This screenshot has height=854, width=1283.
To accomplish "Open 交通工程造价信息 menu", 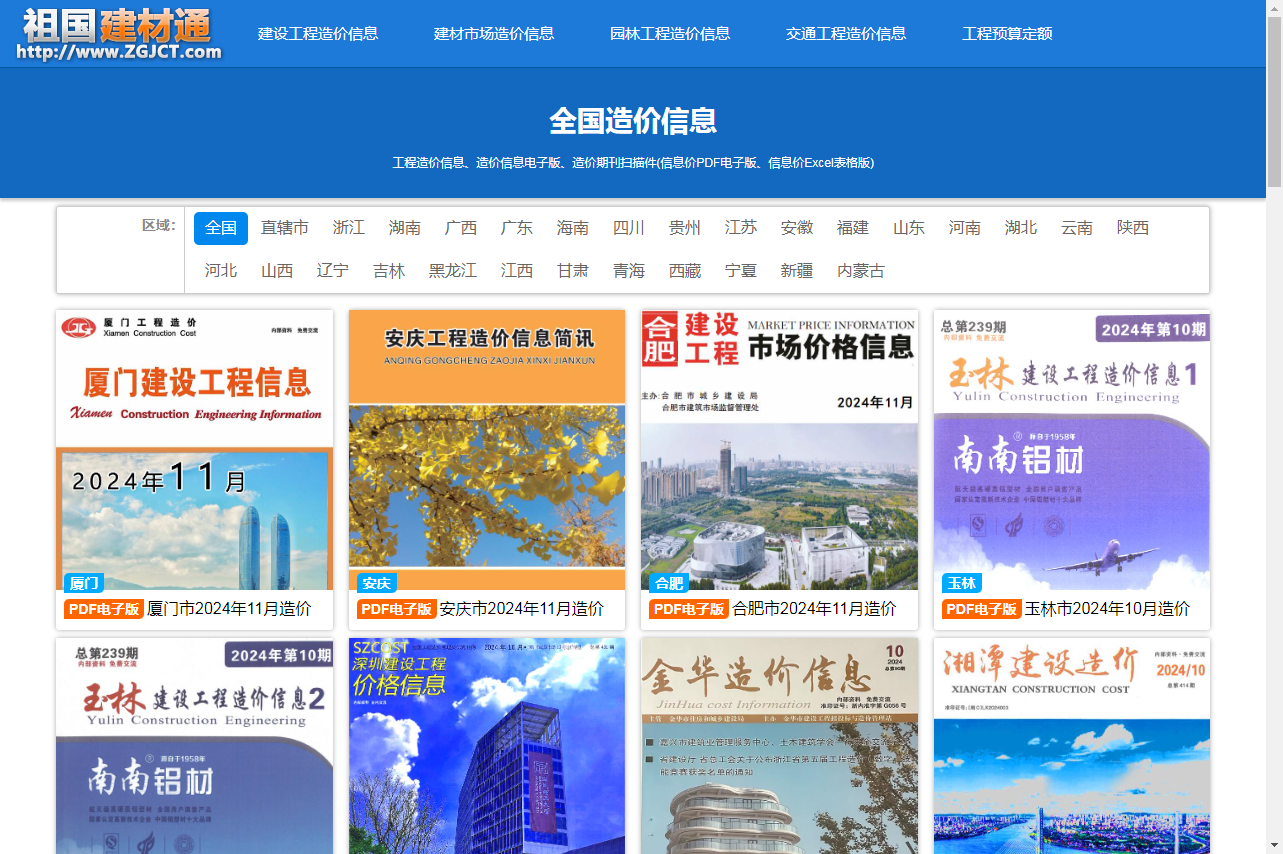I will [846, 33].
